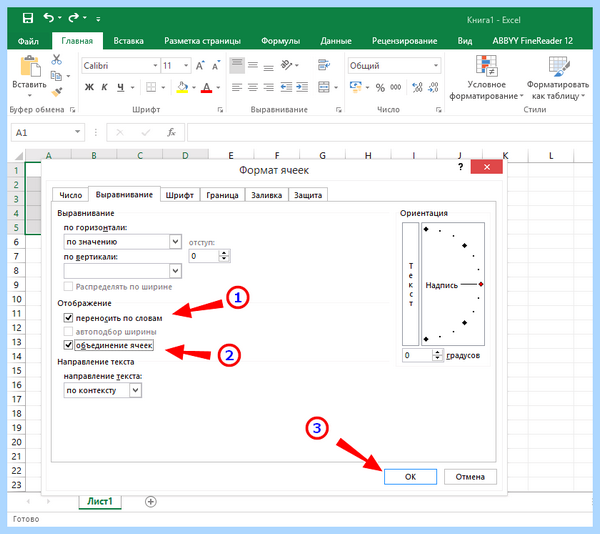Toggle Bold (Ж) formatting

pos(89,87)
